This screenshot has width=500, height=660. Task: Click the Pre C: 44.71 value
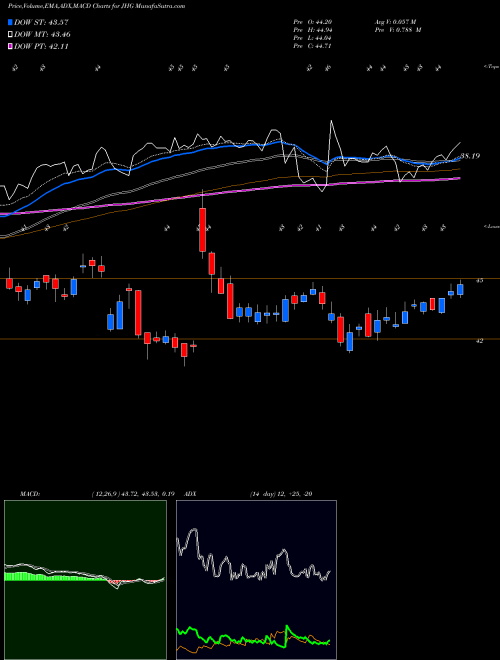(x=314, y=46)
